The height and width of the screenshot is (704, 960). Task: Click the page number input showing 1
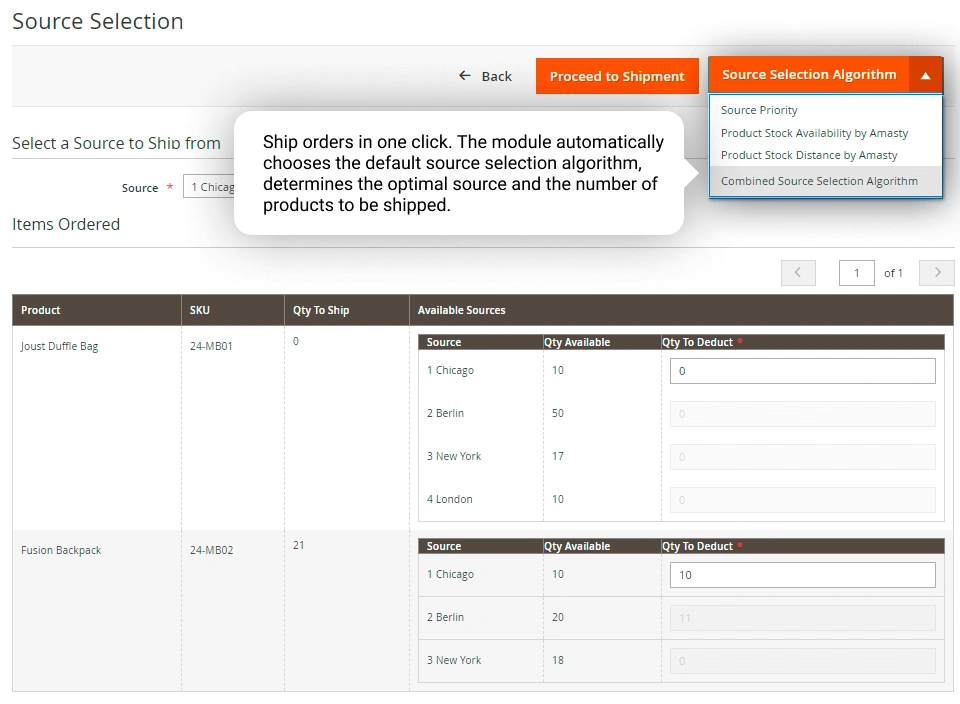(856, 272)
